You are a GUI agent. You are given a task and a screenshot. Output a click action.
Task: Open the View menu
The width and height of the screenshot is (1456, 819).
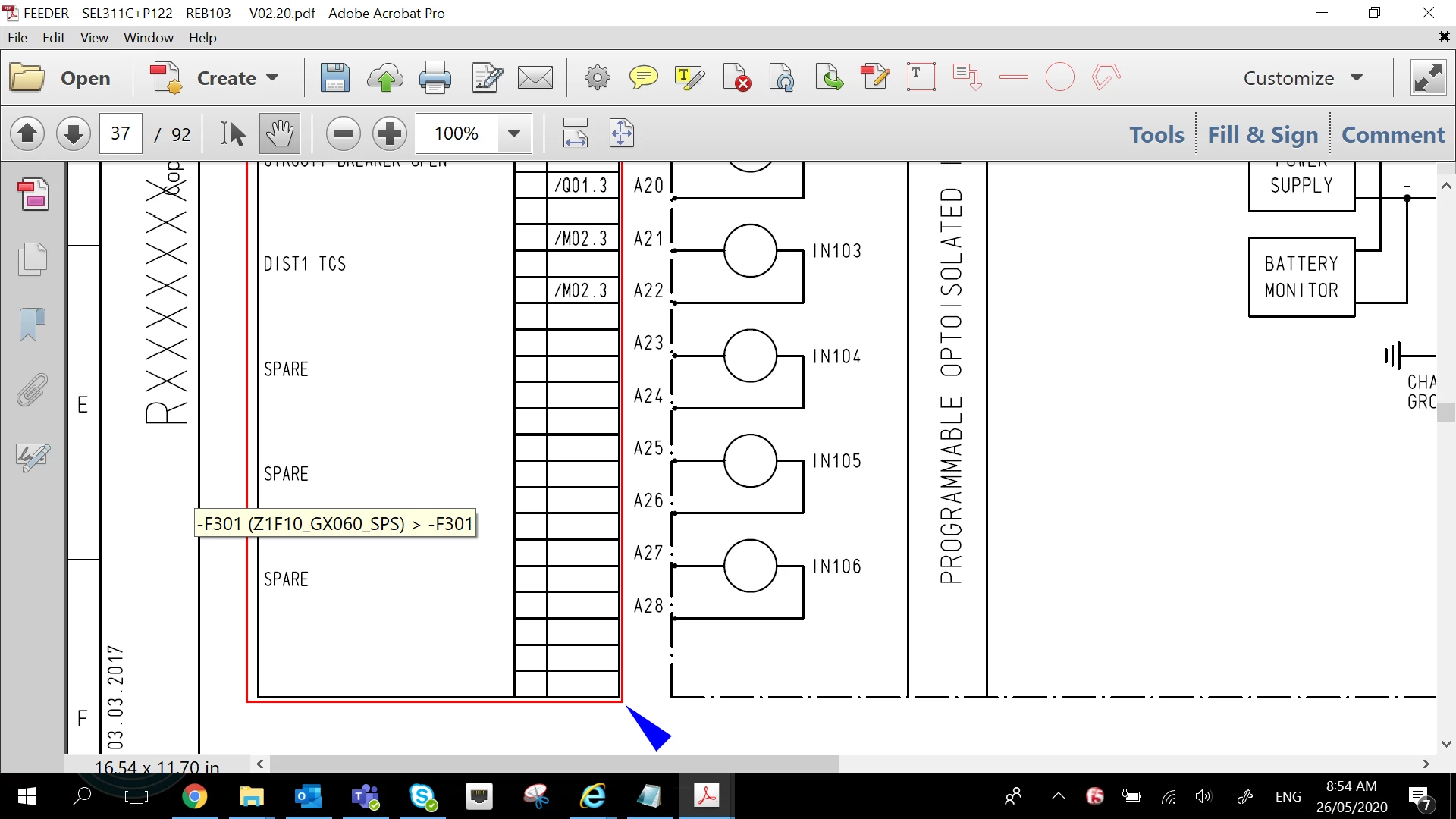tap(94, 38)
